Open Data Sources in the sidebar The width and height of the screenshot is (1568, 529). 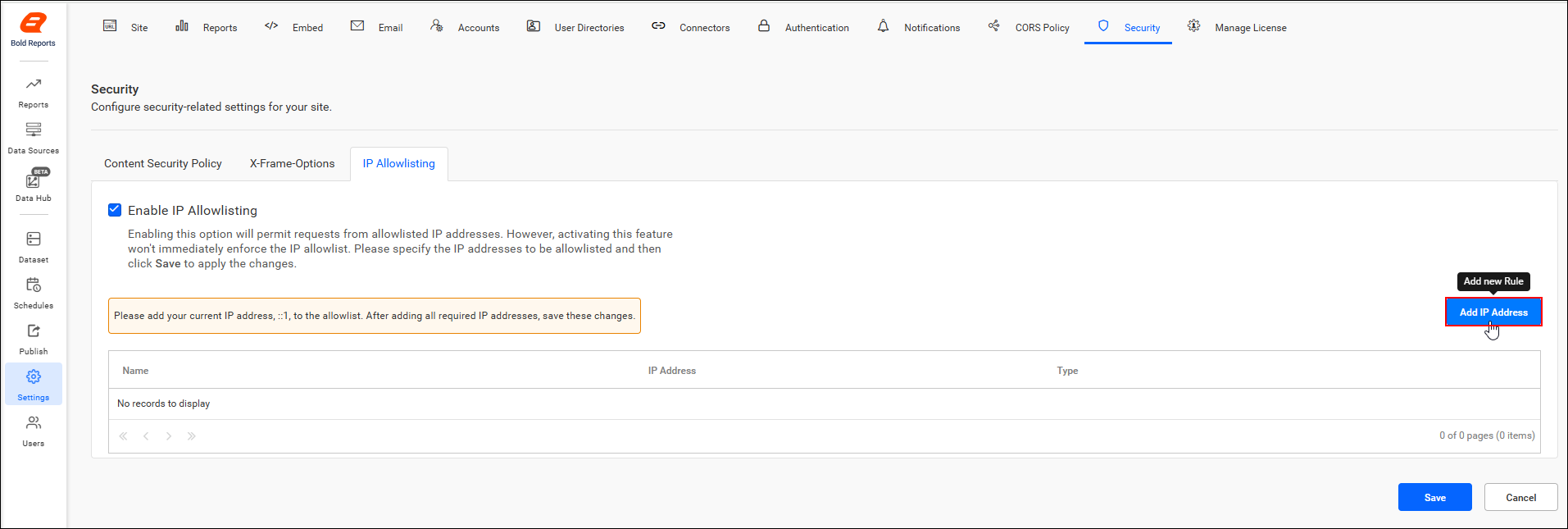point(34,139)
